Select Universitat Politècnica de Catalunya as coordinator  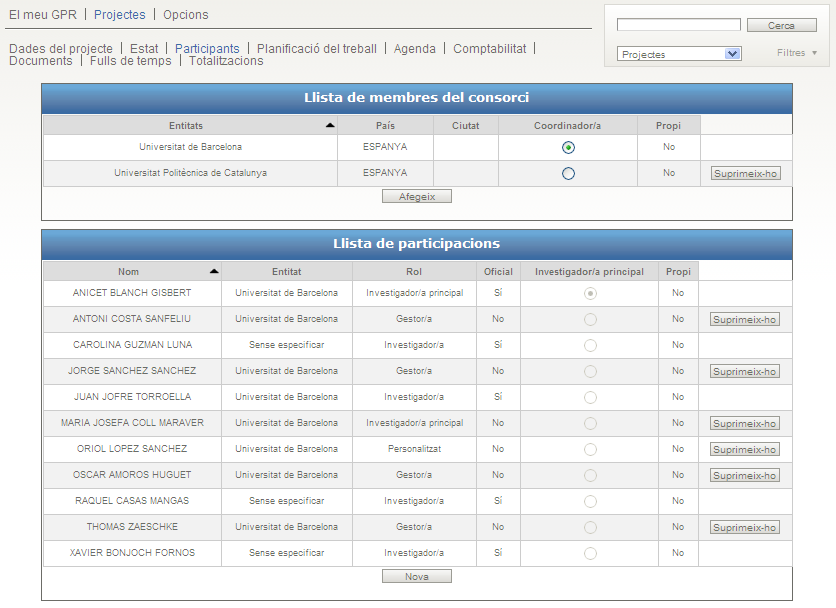(568, 173)
